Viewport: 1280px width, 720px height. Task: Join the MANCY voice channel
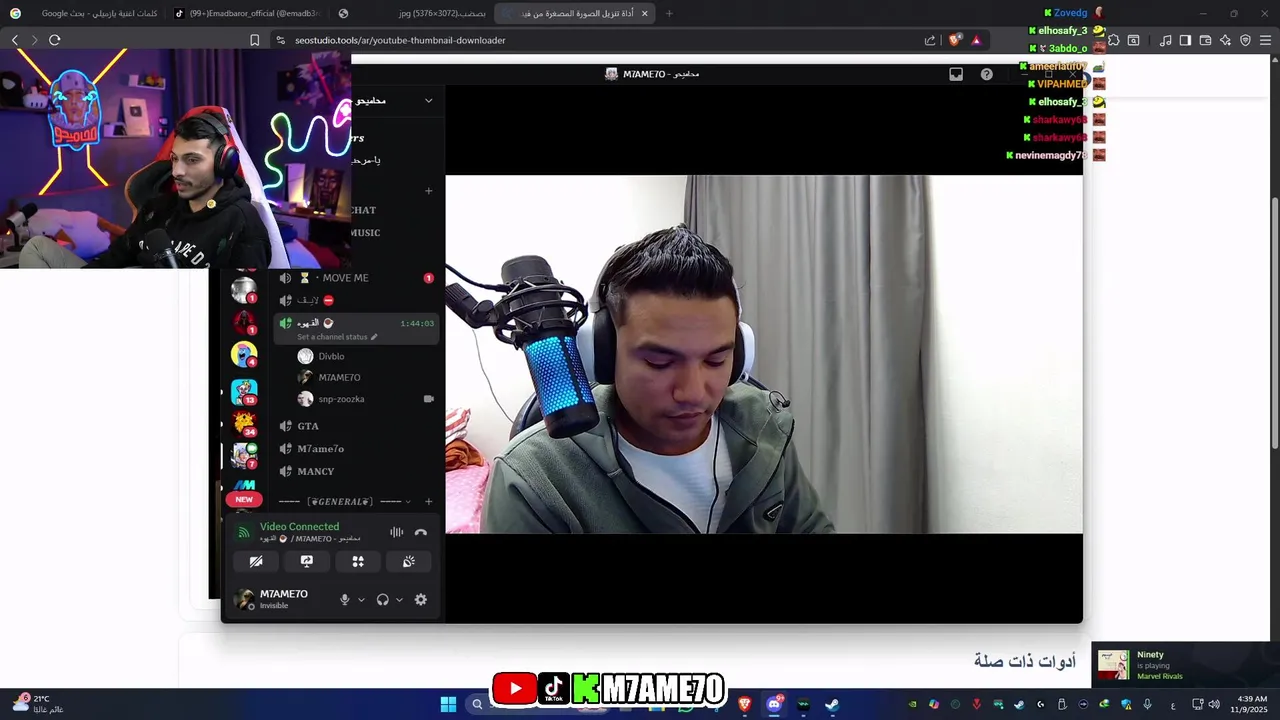point(357,472)
